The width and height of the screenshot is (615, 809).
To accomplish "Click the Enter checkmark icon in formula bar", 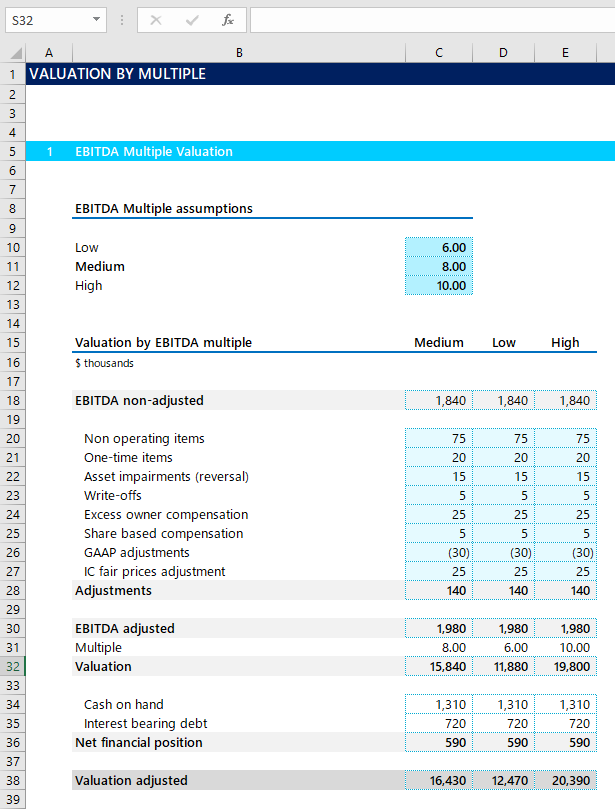I will [x=192, y=20].
